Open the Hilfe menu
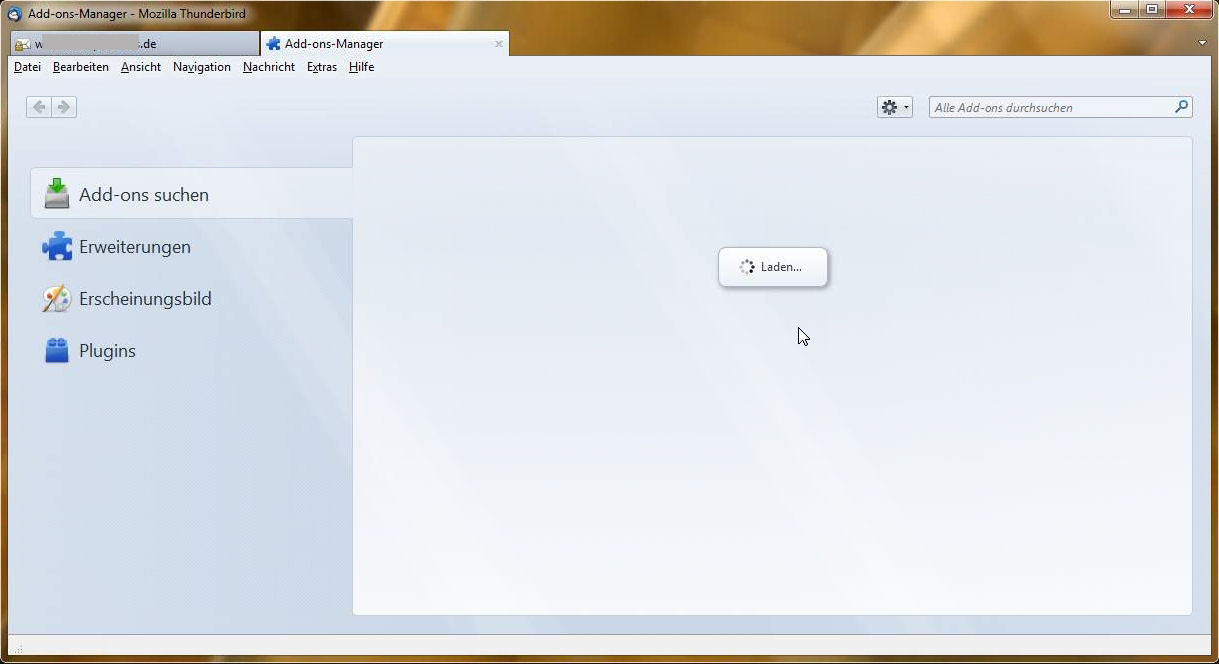 [x=361, y=67]
